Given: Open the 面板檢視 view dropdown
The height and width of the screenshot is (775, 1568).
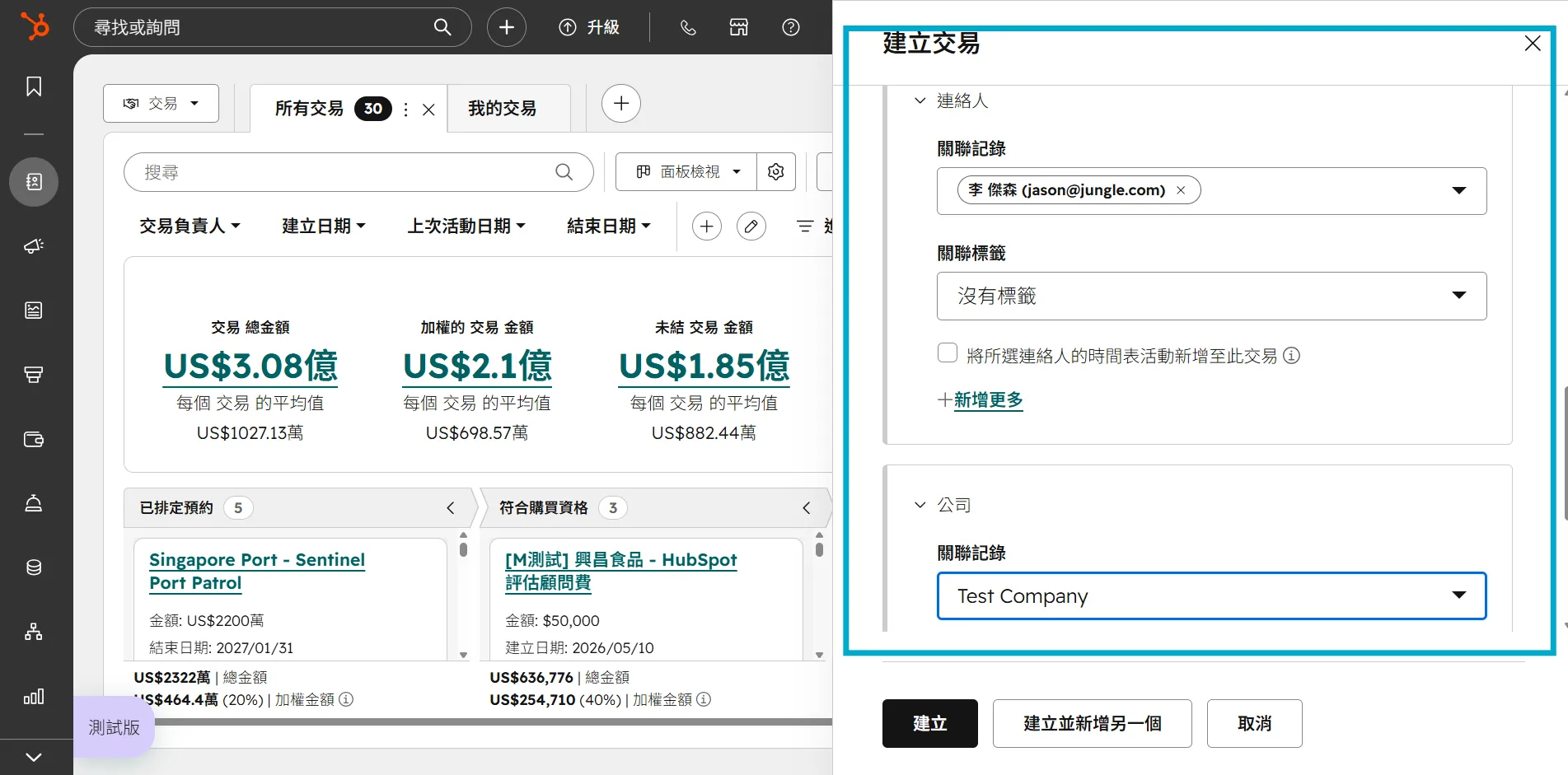Looking at the screenshot, I should click(x=686, y=171).
